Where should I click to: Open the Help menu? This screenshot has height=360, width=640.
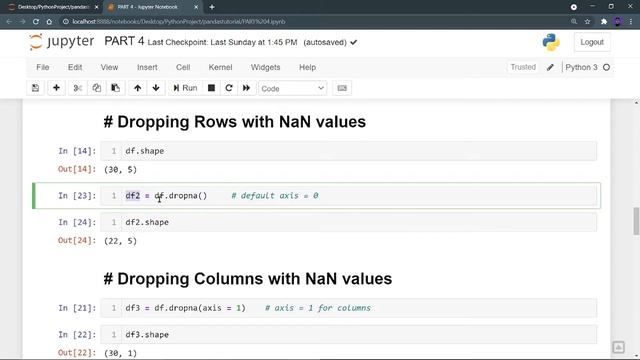[x=307, y=67]
